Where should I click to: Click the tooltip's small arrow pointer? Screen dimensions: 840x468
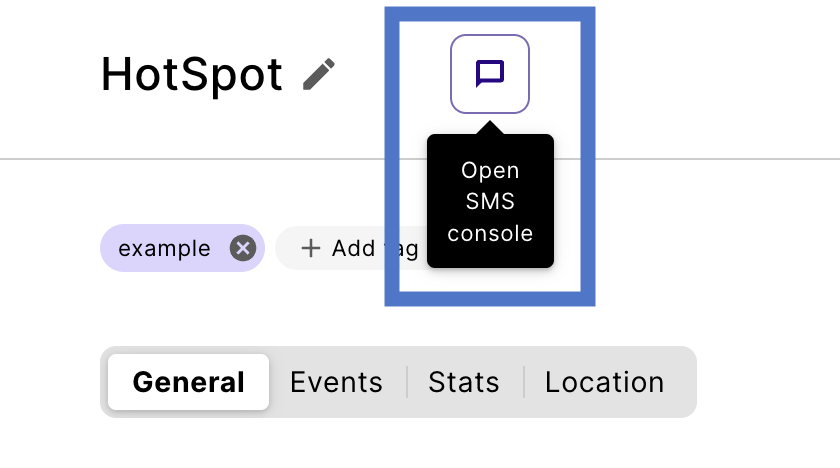click(489, 128)
